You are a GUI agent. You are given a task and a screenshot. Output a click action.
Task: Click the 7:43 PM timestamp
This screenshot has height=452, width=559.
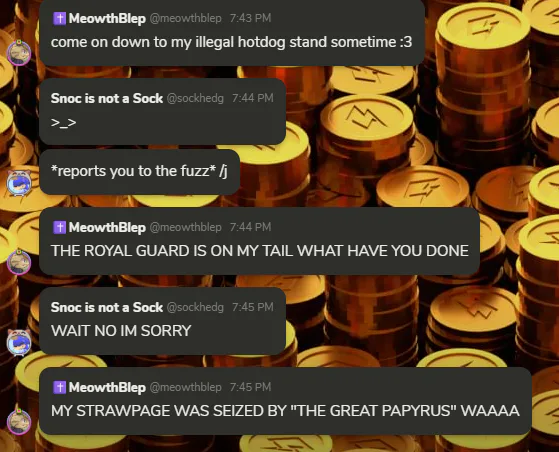(250, 18)
